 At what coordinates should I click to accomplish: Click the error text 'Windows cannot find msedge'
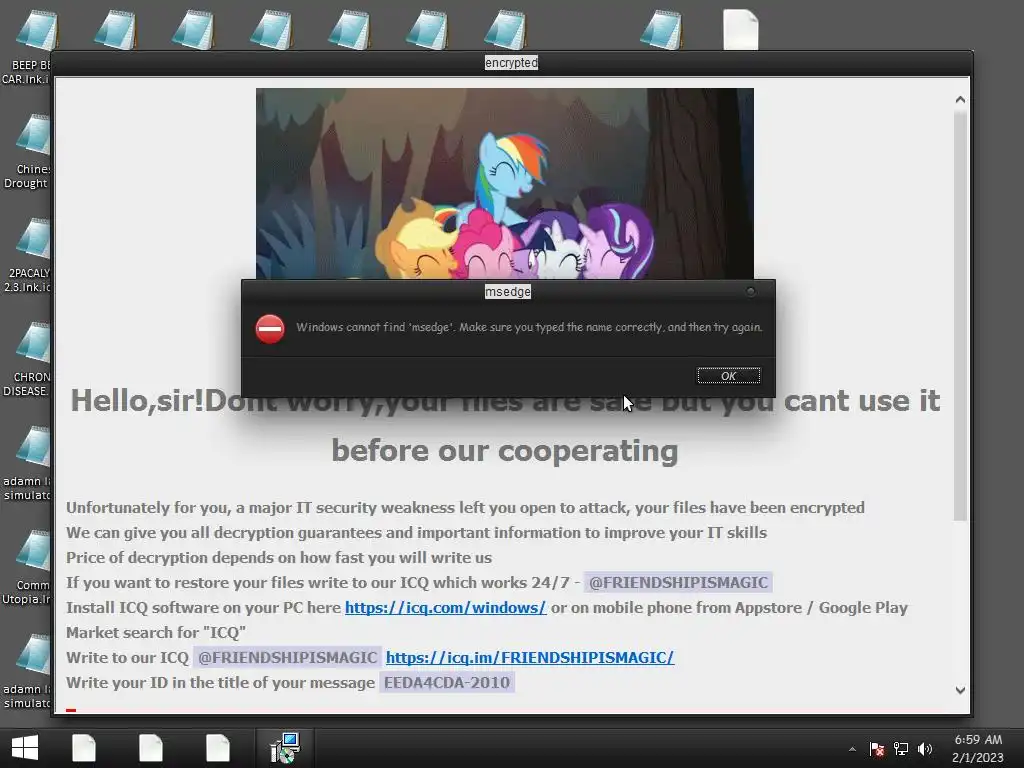pos(530,327)
